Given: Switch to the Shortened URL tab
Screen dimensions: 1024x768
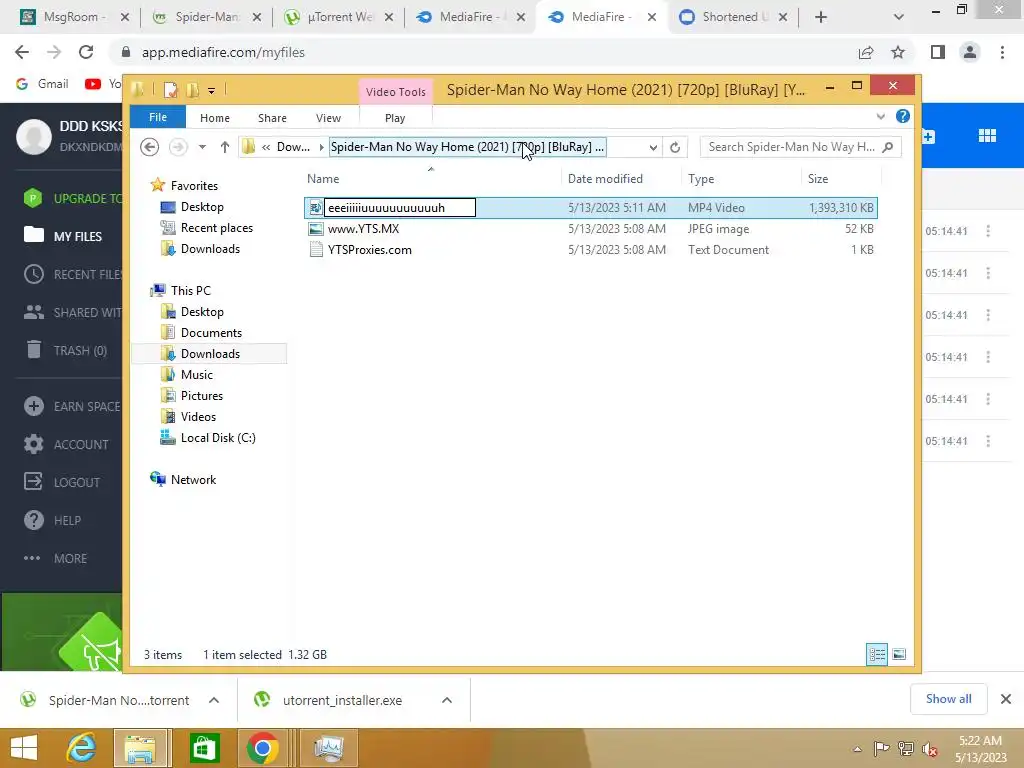Looking at the screenshot, I should (x=733, y=17).
